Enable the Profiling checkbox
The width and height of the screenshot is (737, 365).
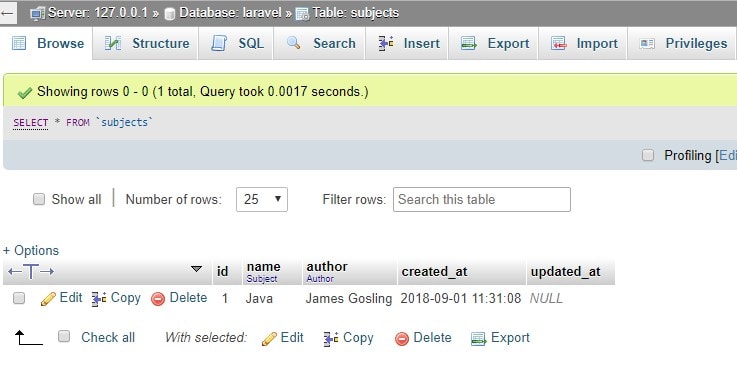[648, 155]
